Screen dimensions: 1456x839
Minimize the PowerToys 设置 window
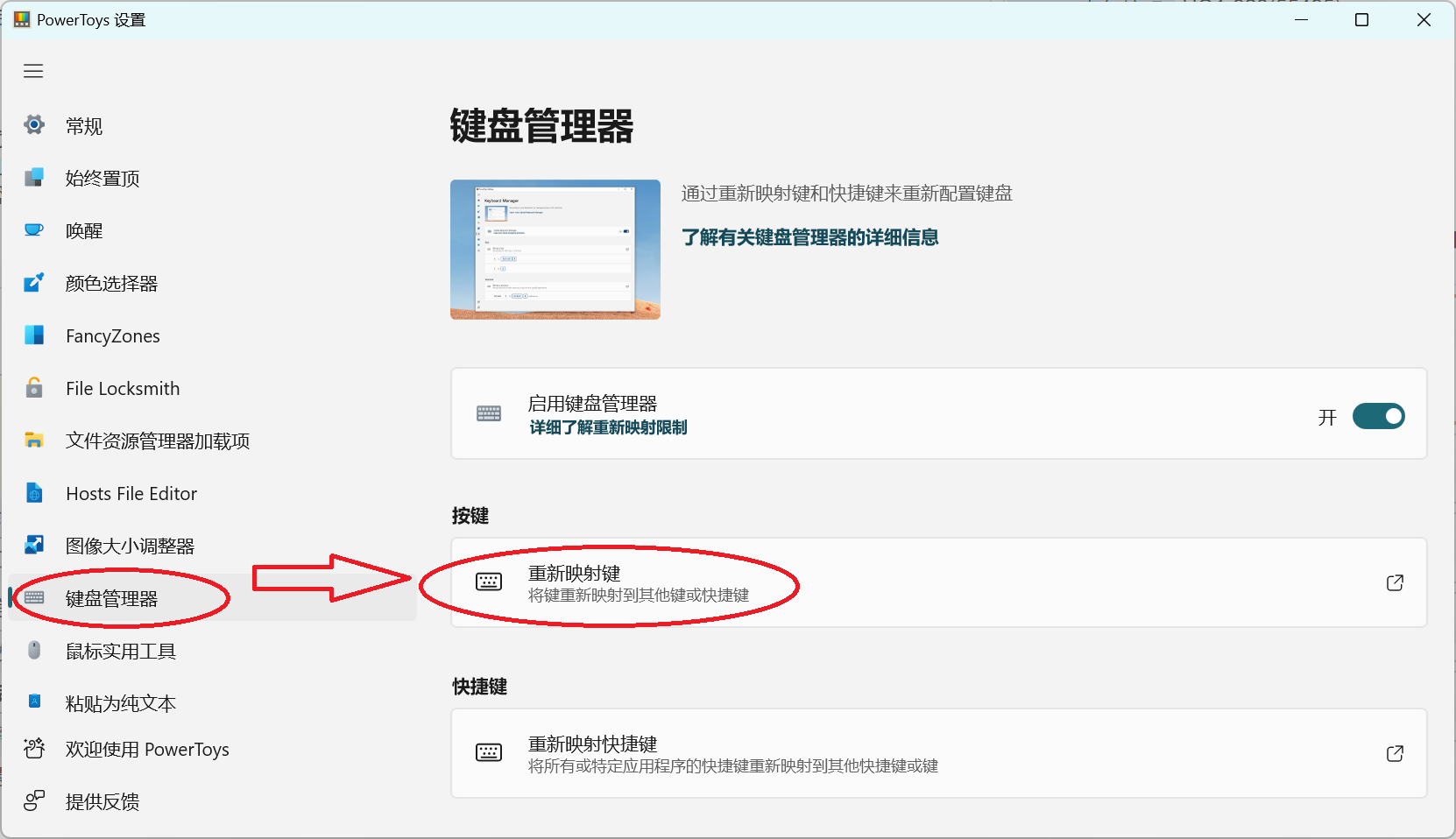1302,19
